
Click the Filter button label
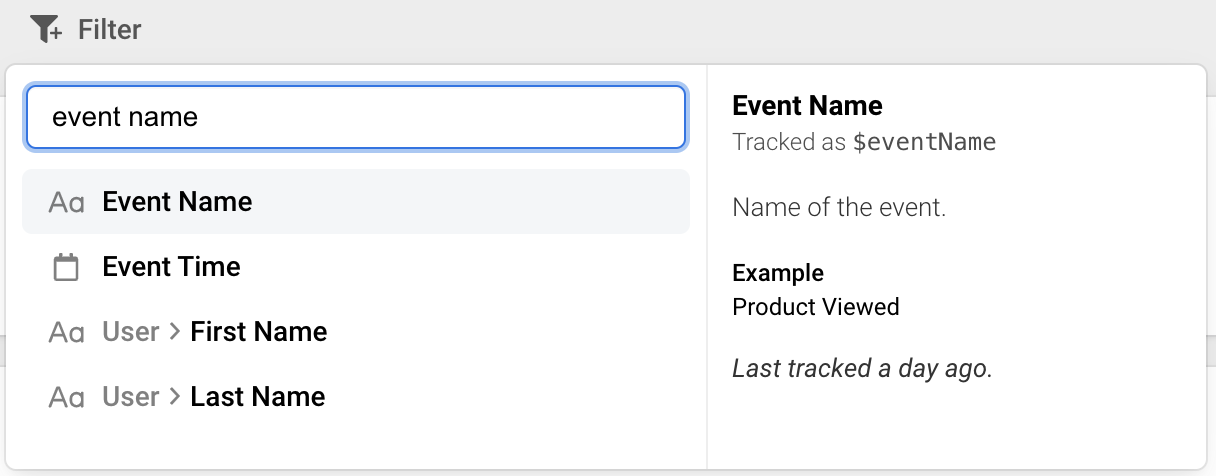(110, 30)
